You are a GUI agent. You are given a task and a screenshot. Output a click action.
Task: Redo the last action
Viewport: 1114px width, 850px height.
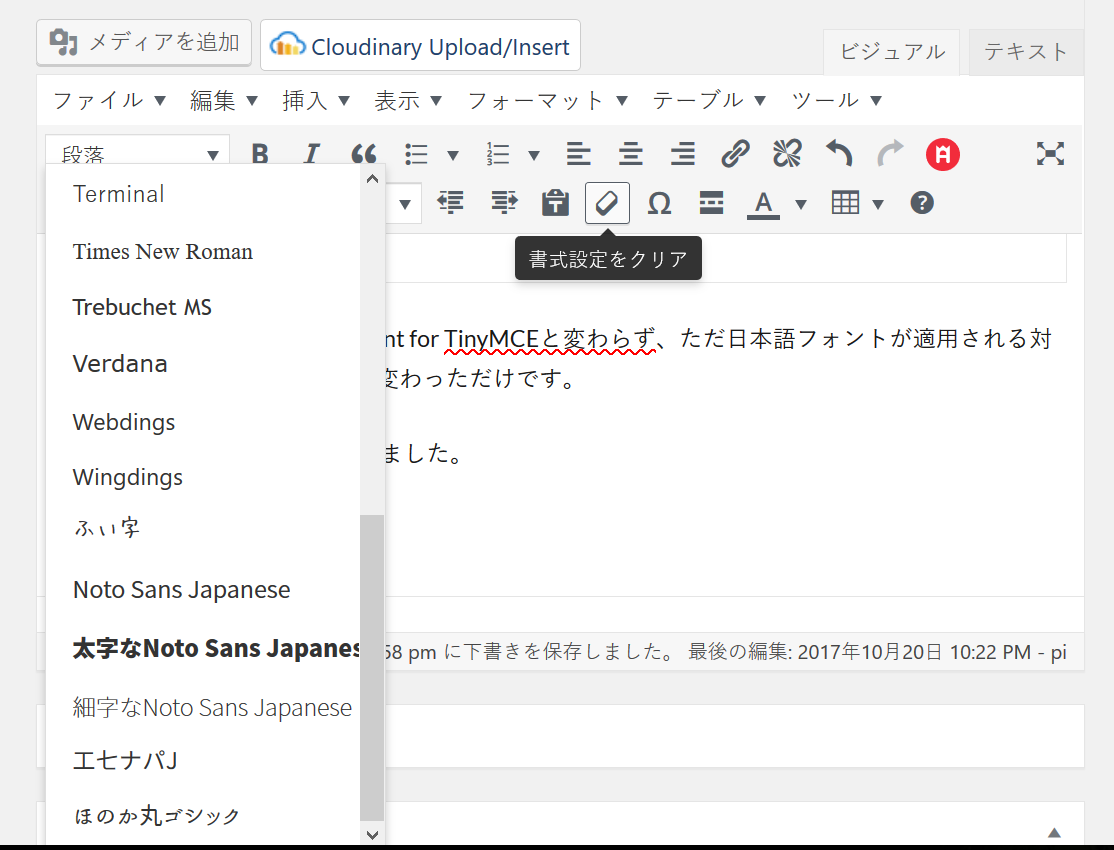point(891,154)
